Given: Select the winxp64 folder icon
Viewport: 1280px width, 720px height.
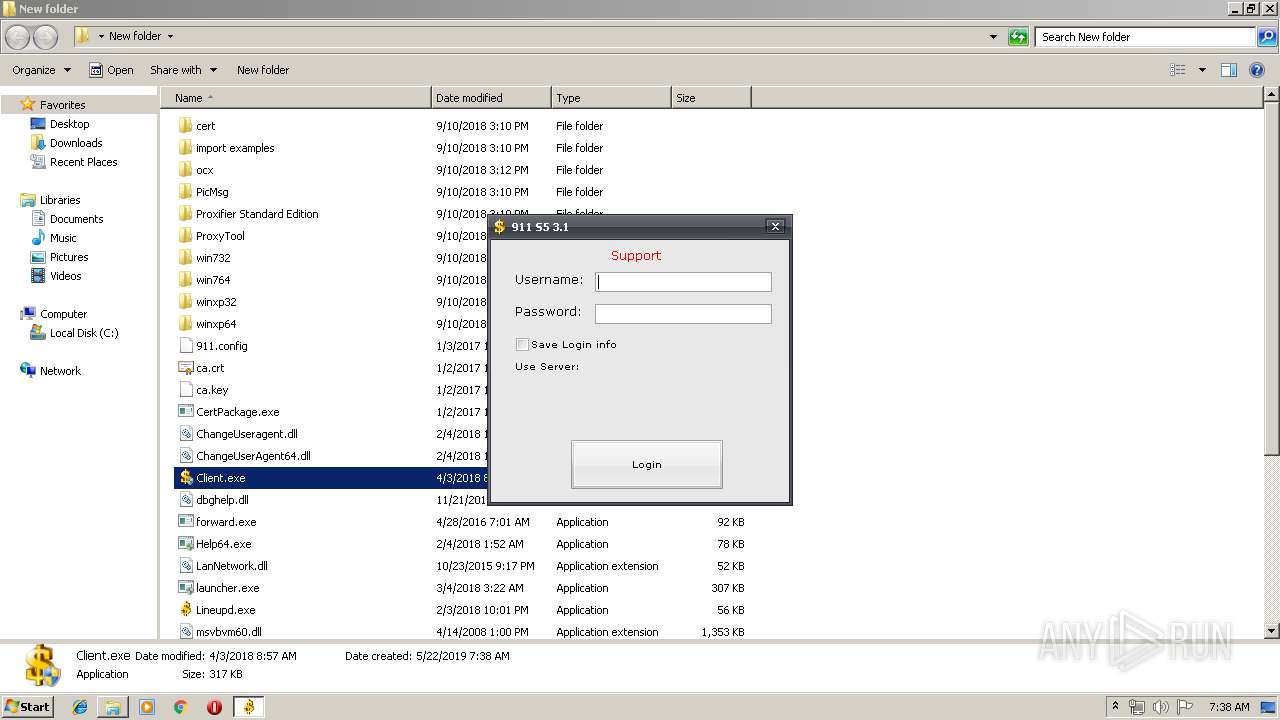Looking at the screenshot, I should pos(185,324).
